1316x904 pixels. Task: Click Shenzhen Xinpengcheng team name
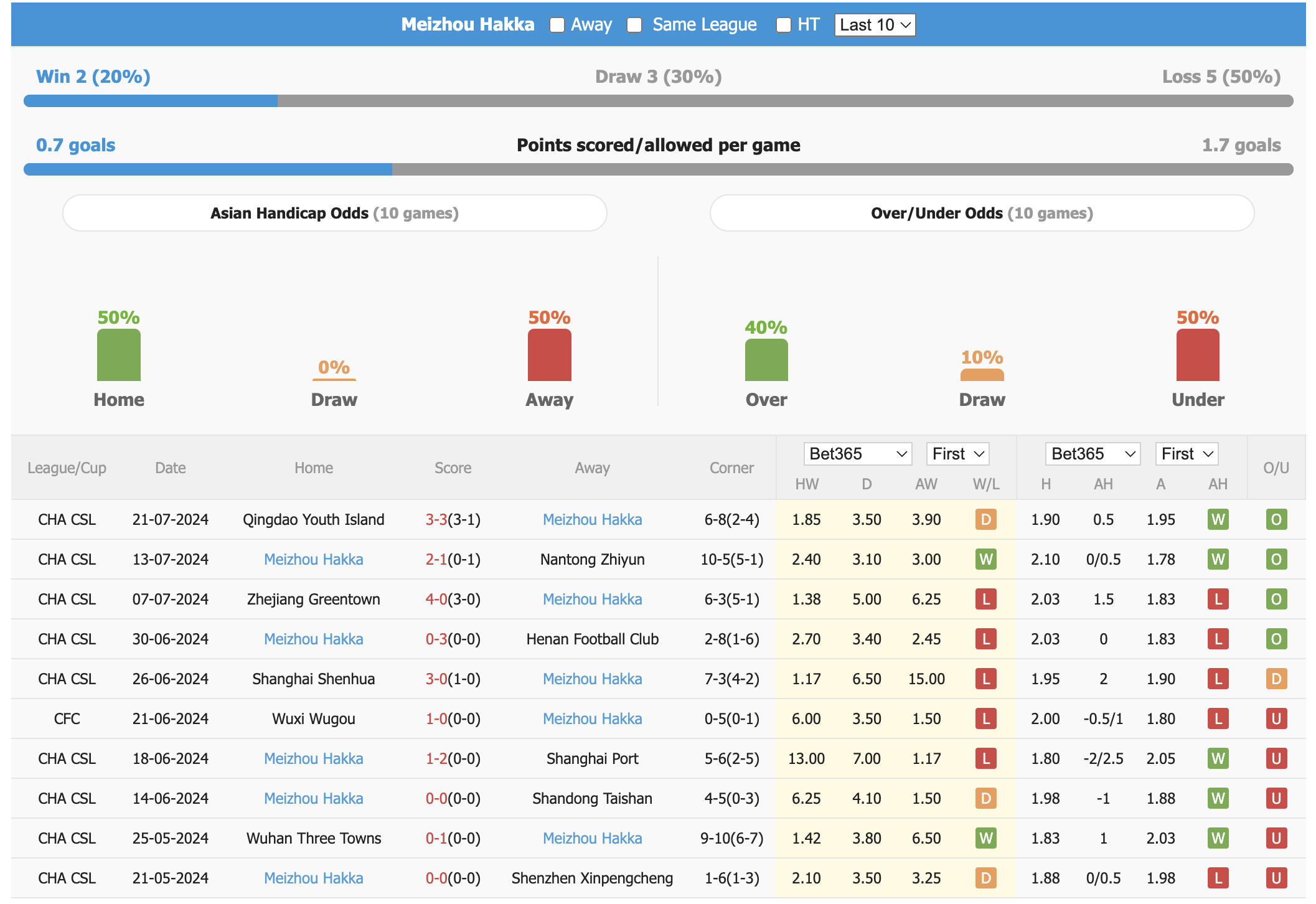592,878
